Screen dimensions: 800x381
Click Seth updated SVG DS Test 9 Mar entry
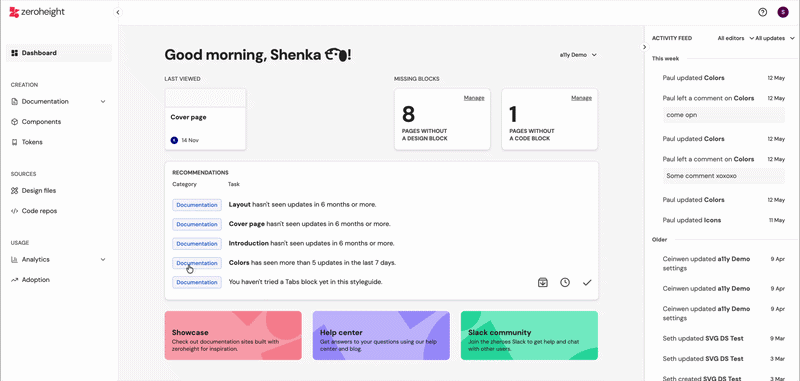723,338
